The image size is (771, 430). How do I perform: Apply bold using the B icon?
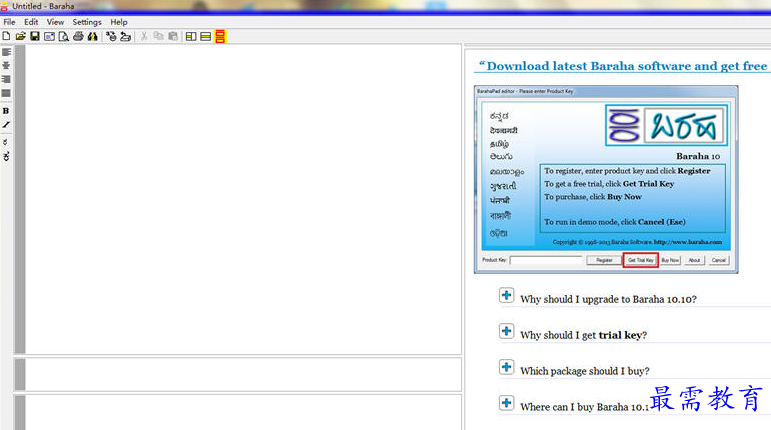pyautogui.click(x=6, y=111)
